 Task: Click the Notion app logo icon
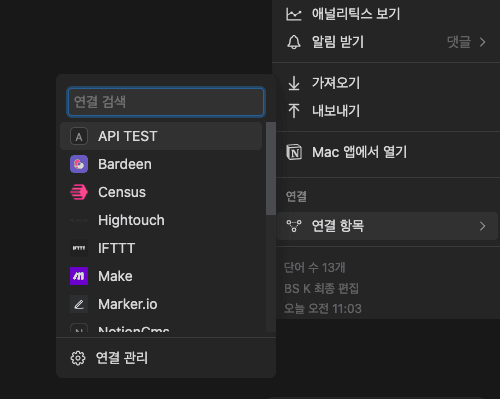294,152
